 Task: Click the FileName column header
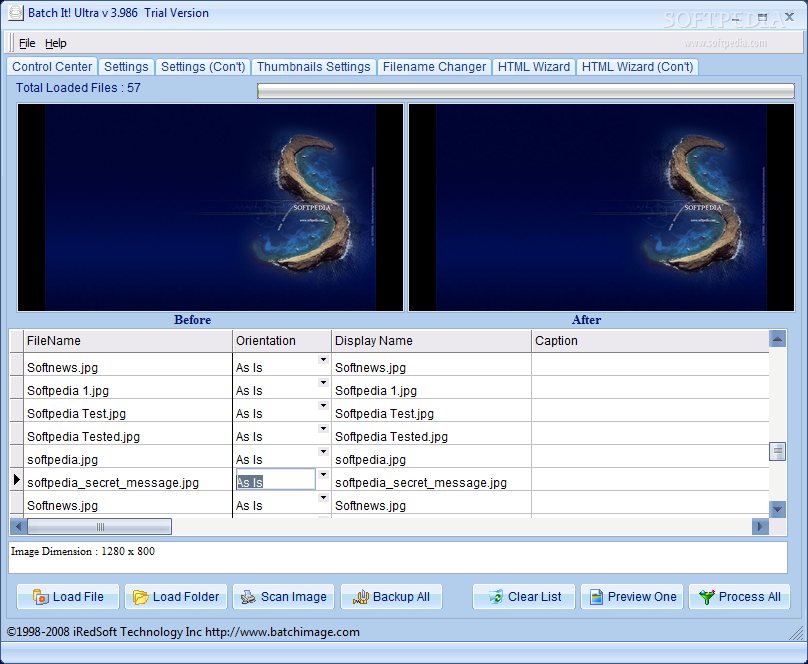128,341
